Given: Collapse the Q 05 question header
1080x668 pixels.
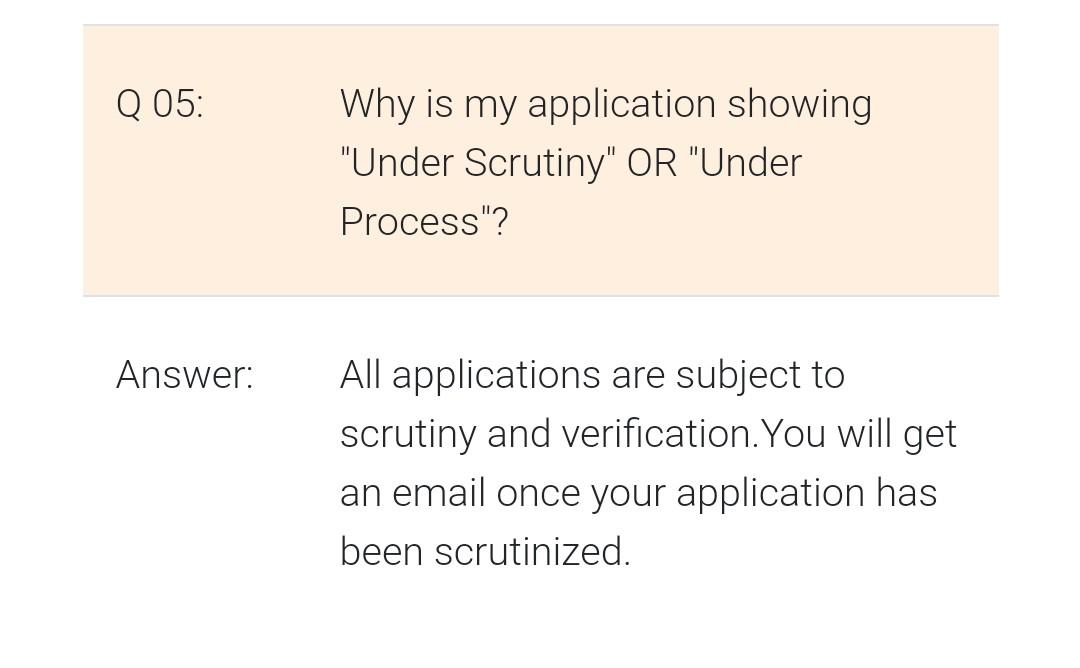Looking at the screenshot, I should click(540, 161).
